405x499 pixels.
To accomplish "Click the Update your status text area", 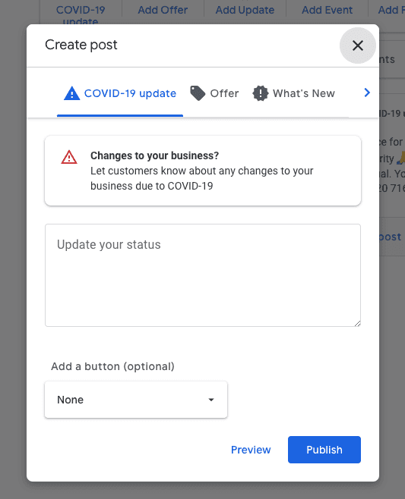I will coord(203,275).
